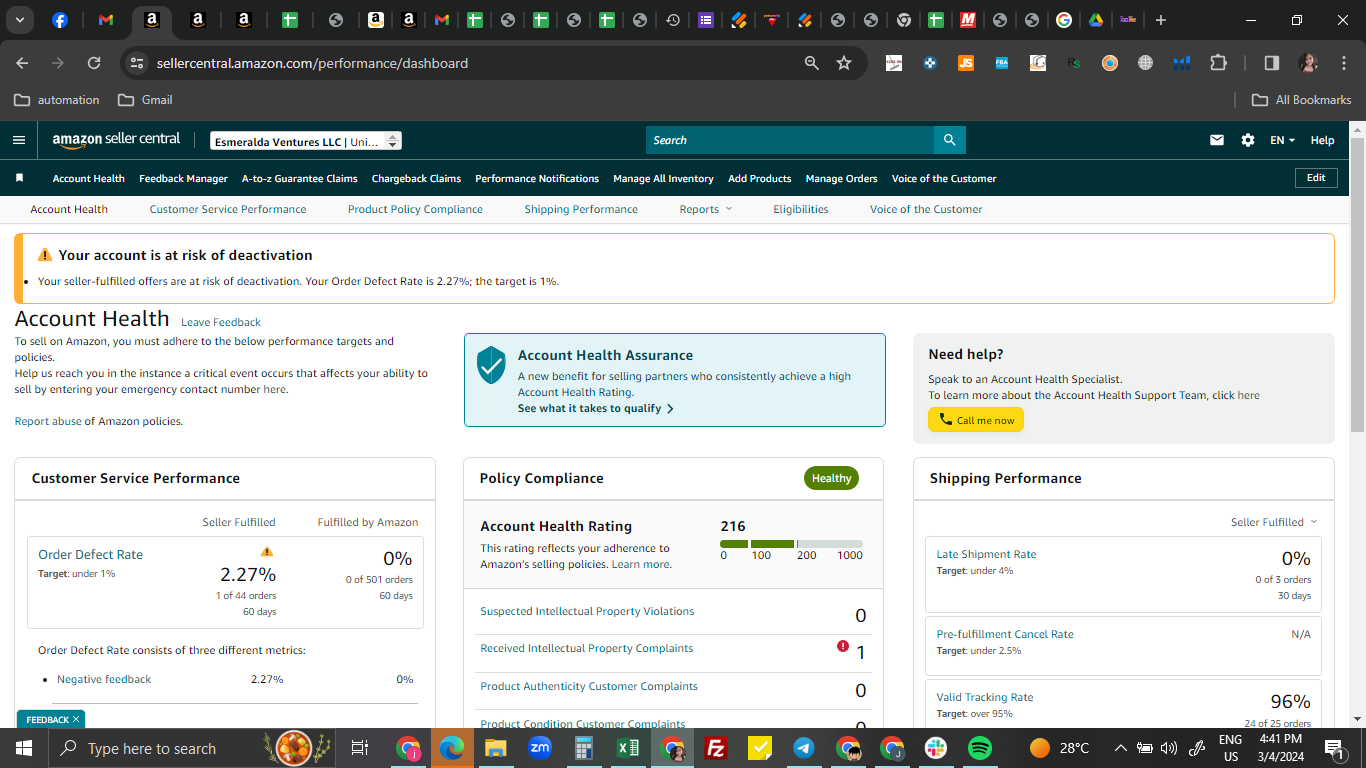Click the Amazon Seller Central logo
Screen dimensions: 1366x768
click(x=116, y=140)
